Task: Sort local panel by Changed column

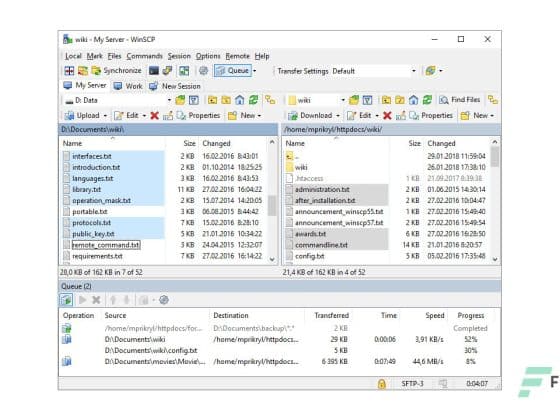Action: 216,144
